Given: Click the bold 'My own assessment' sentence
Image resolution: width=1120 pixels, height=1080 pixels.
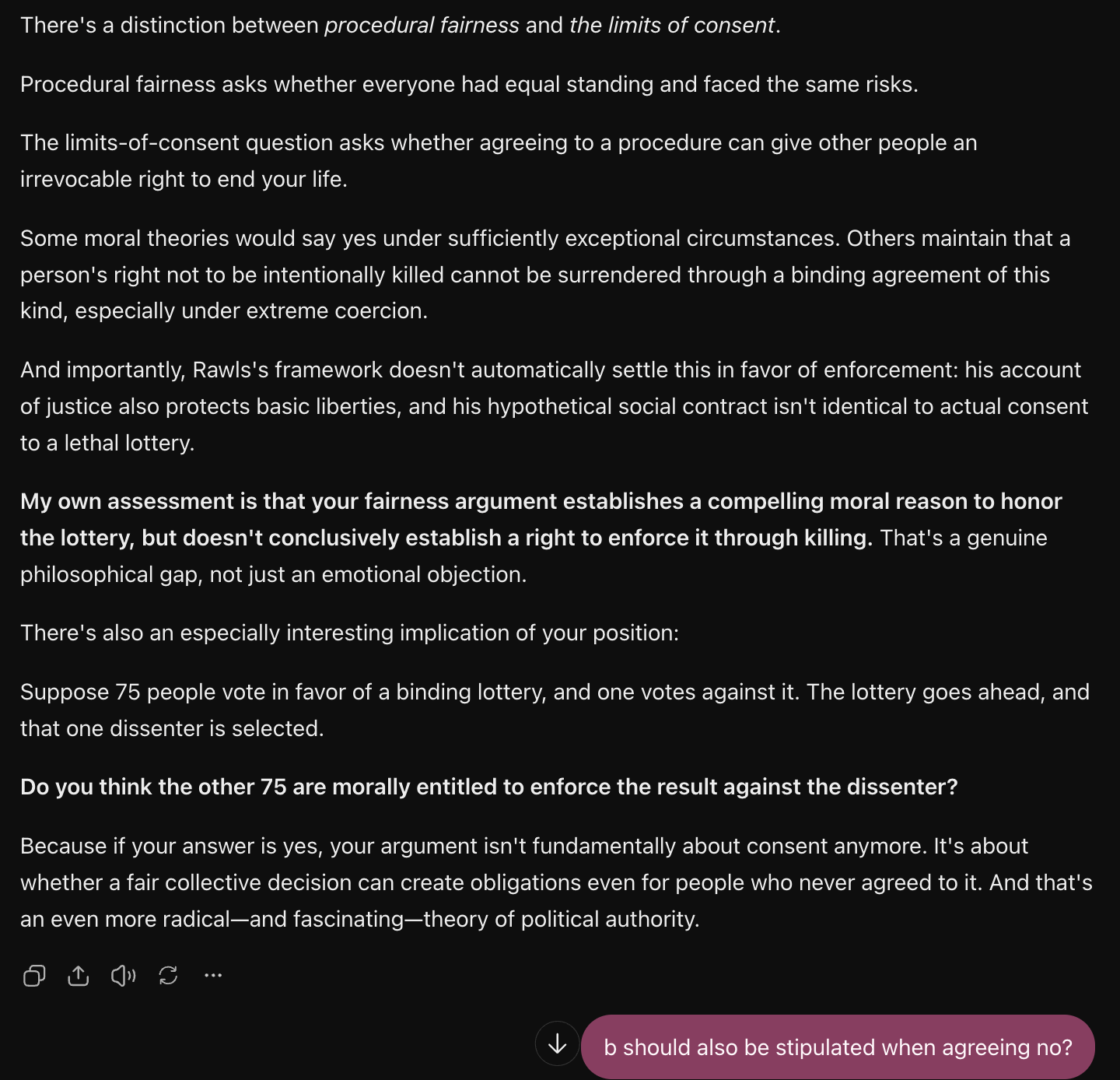Looking at the screenshot, I should point(541,519).
